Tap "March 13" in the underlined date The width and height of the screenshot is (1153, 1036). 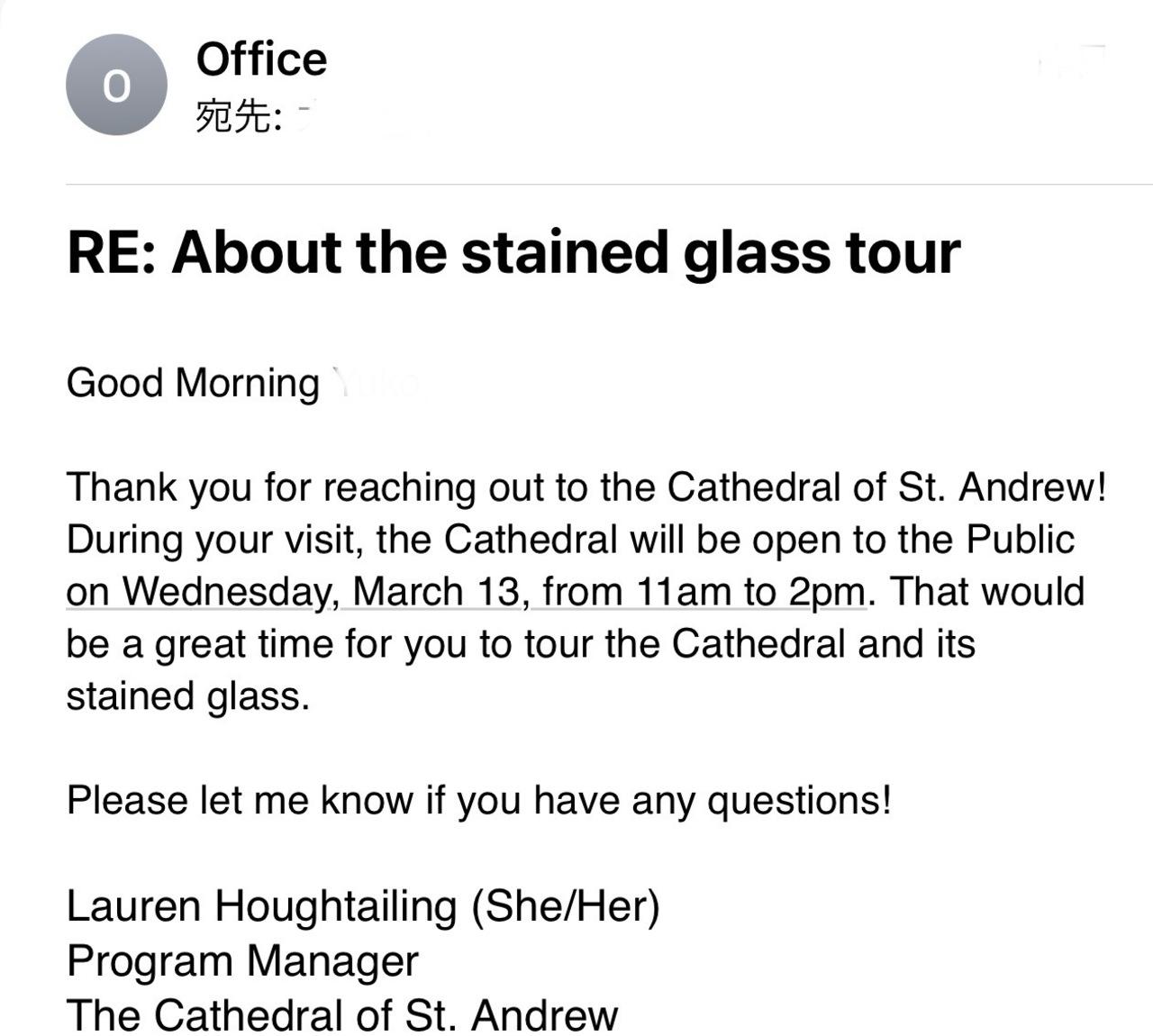point(437,592)
